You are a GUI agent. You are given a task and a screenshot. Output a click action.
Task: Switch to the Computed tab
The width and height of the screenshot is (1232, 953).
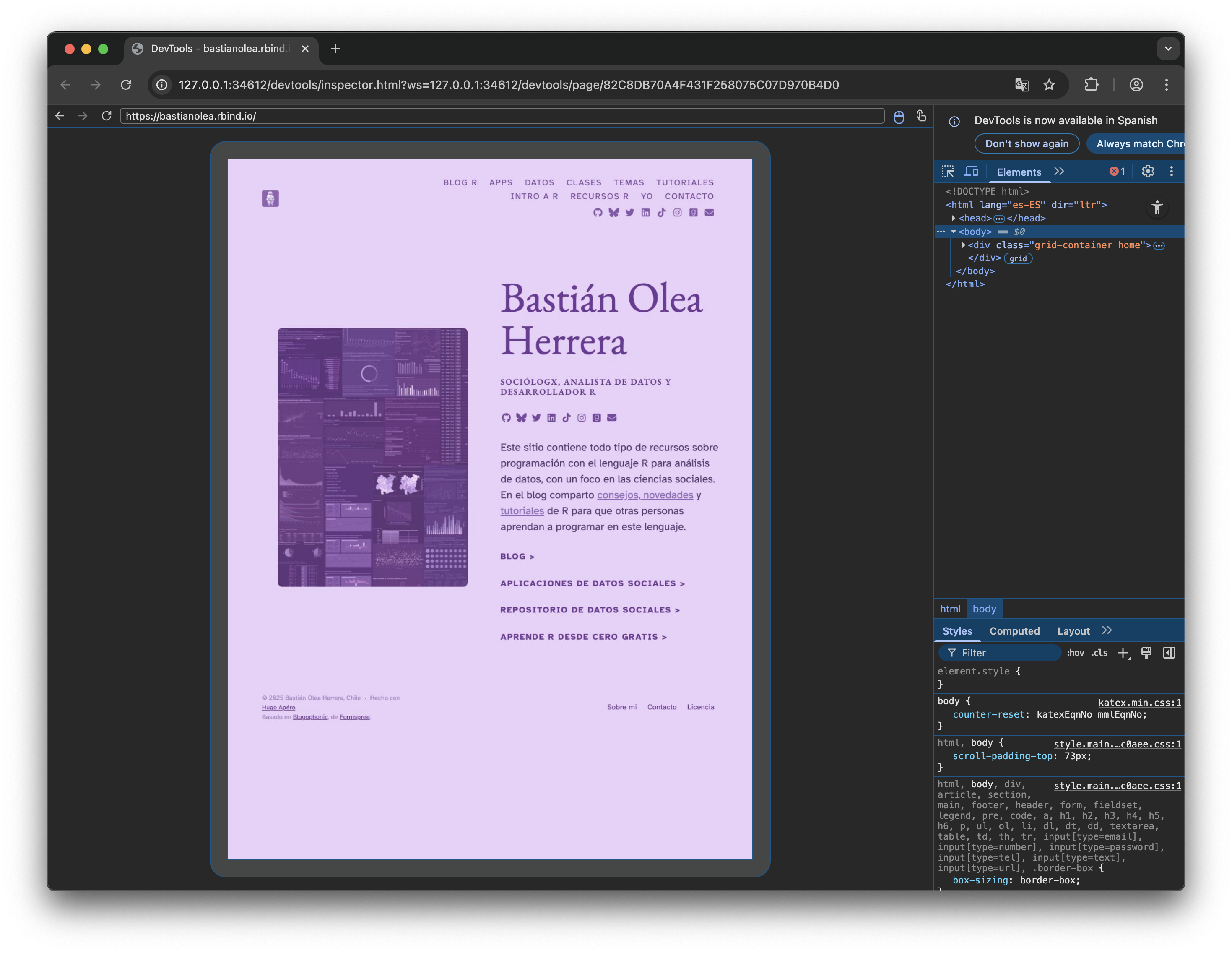(x=1014, y=631)
